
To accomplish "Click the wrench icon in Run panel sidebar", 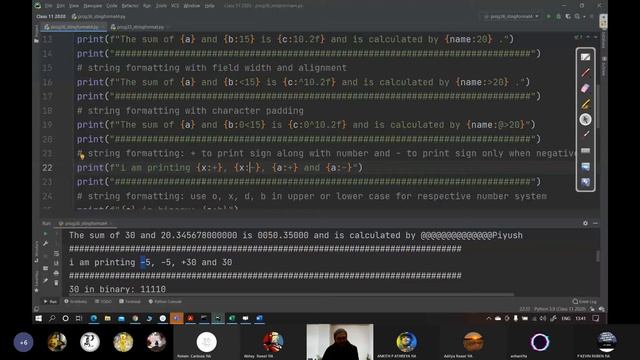I will (x=45, y=244).
